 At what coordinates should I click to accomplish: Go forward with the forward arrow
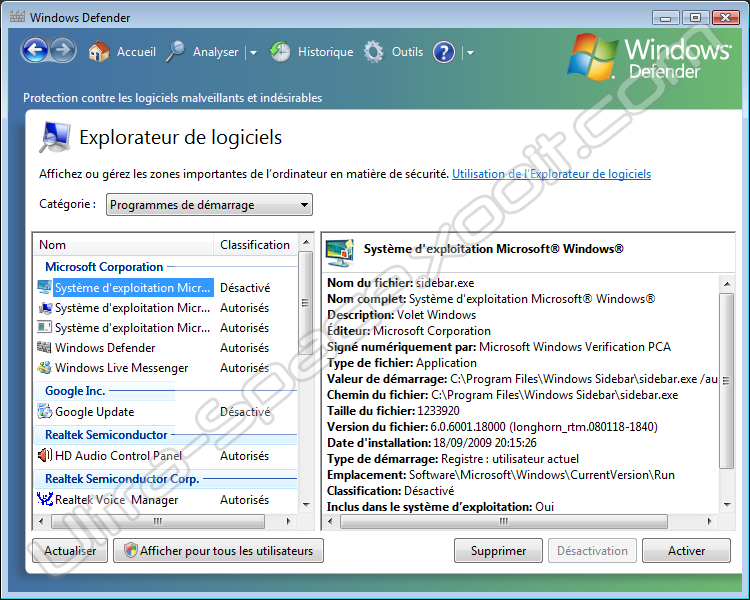tap(63, 51)
